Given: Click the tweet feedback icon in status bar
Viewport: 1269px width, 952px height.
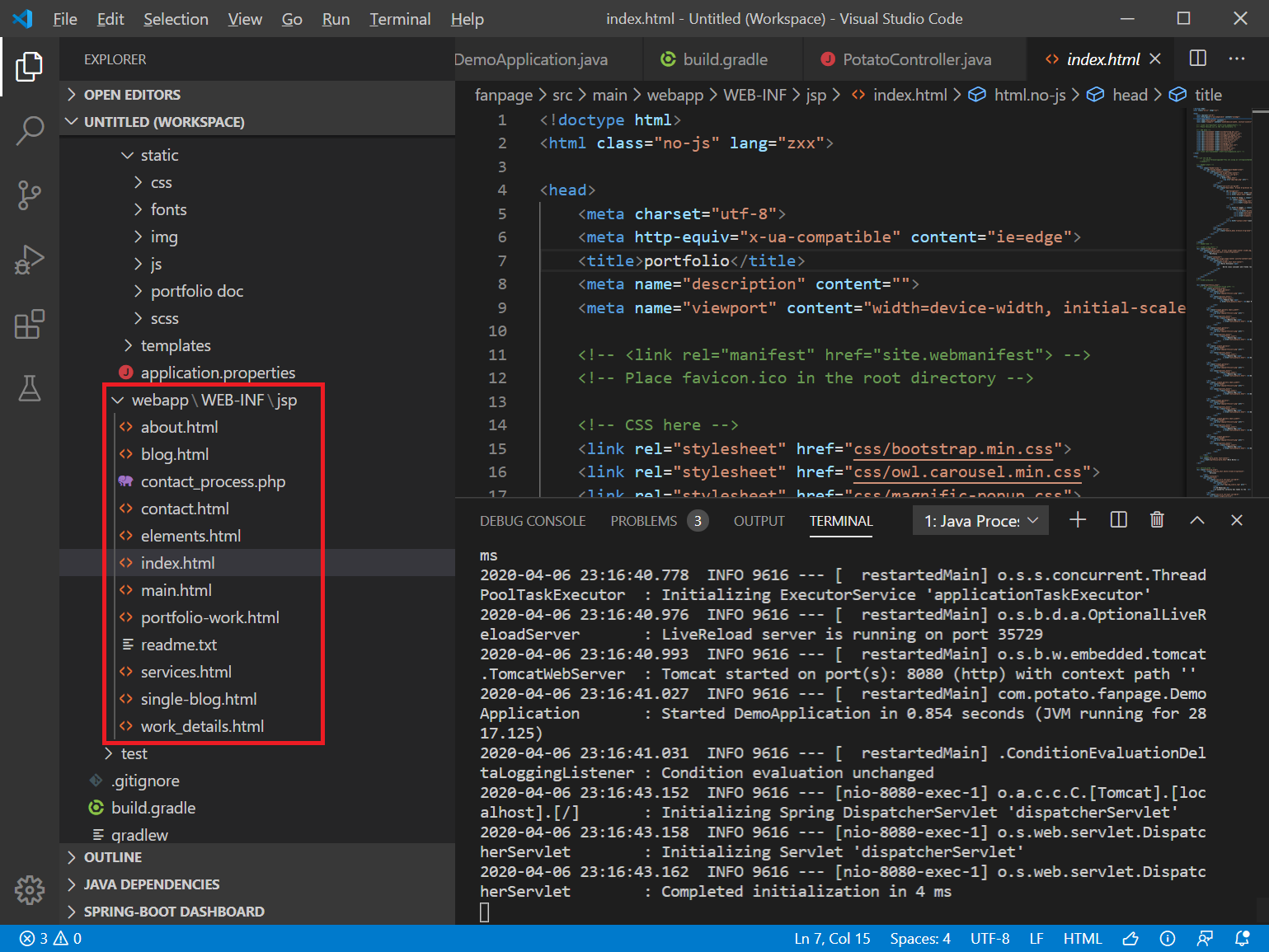Looking at the screenshot, I should (x=1130, y=939).
